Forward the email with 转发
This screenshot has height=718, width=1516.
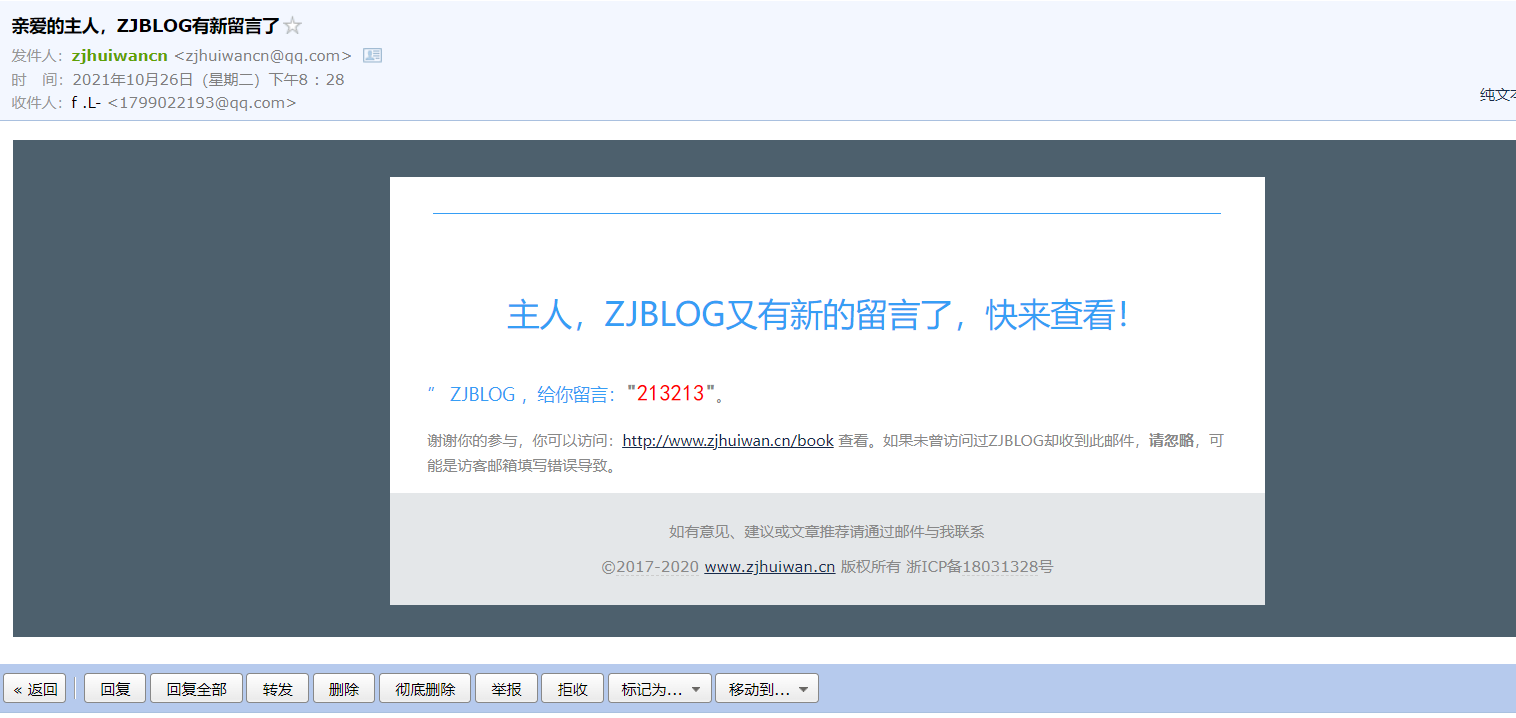click(x=278, y=689)
